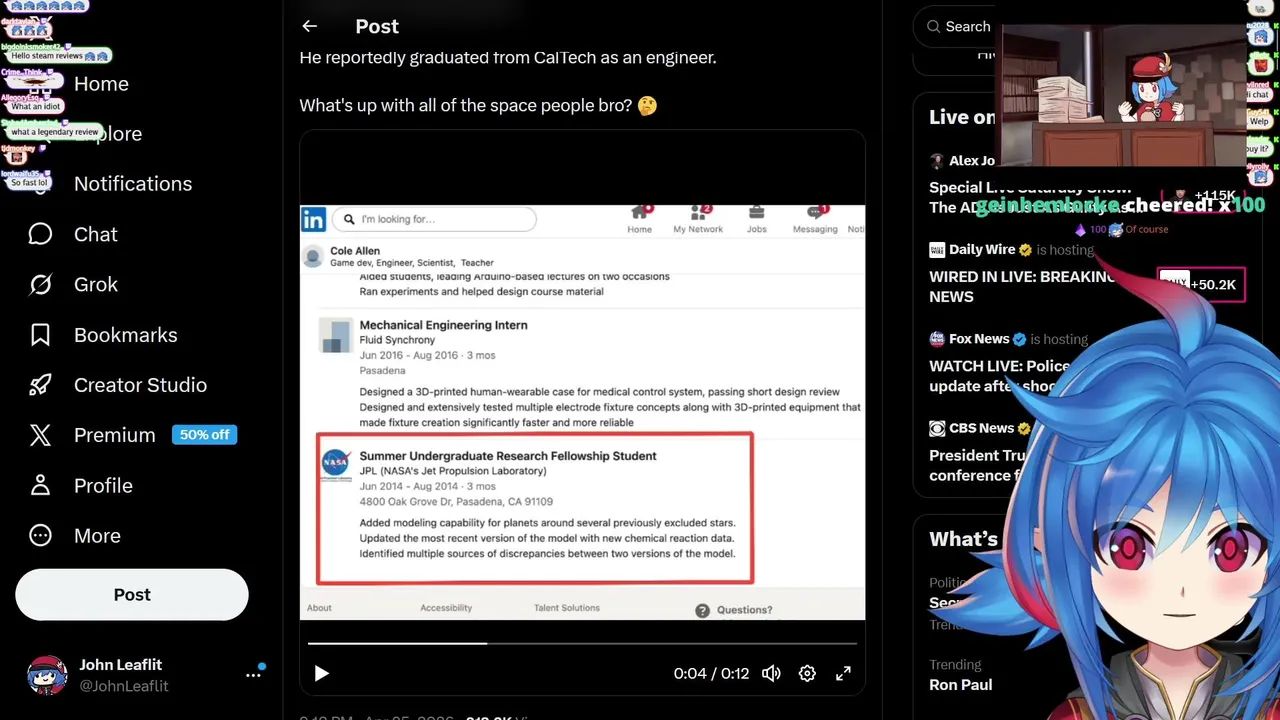Click the '+50.2K' viewer count badge
The image size is (1280, 720).
[x=1201, y=284]
